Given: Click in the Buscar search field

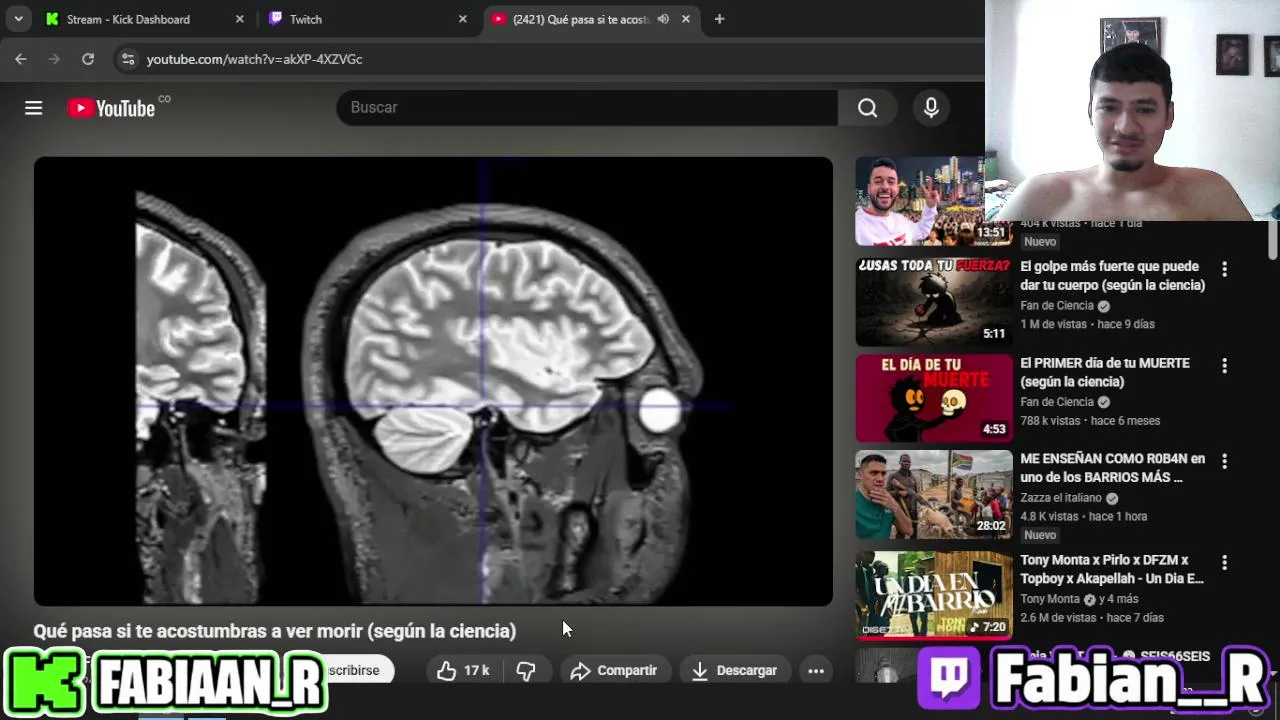Looking at the screenshot, I should click(587, 108).
